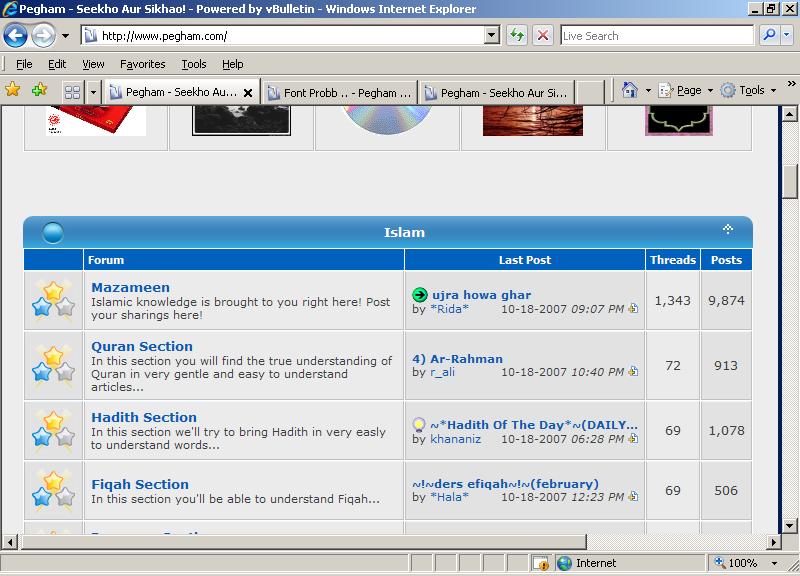Click the Live Search magnifier icon
The image size is (800, 576).
pyautogui.click(x=770, y=36)
